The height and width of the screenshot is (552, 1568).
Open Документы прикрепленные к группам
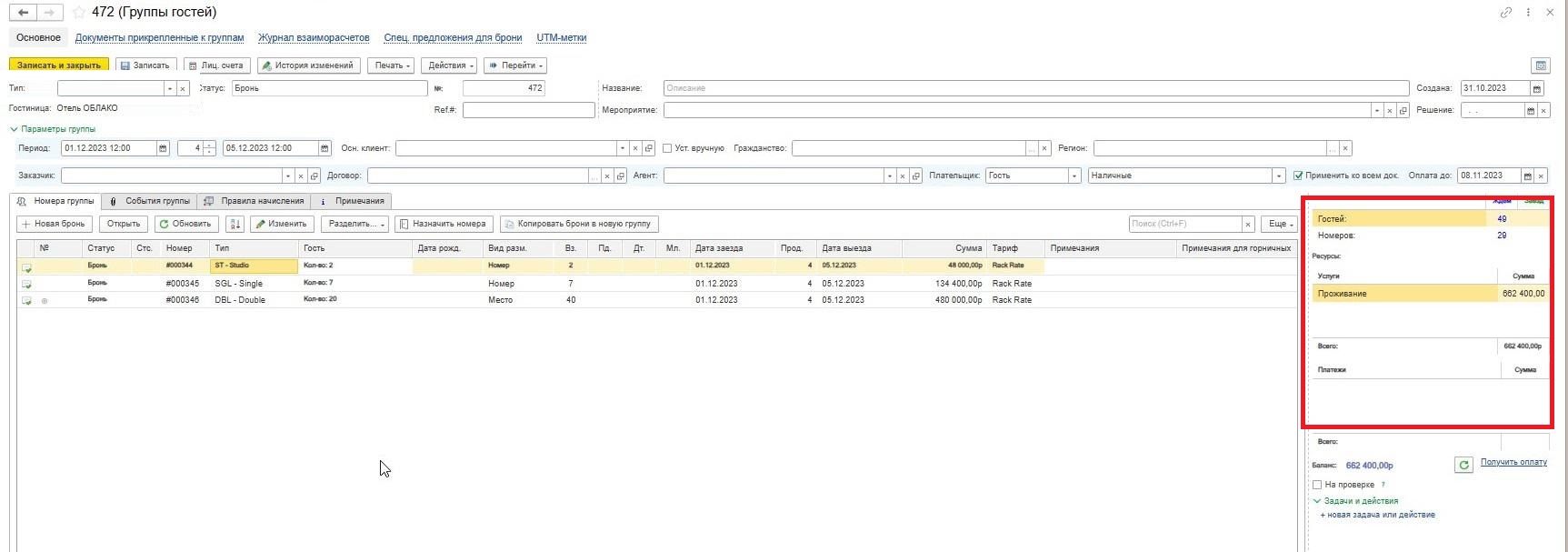click(x=159, y=37)
